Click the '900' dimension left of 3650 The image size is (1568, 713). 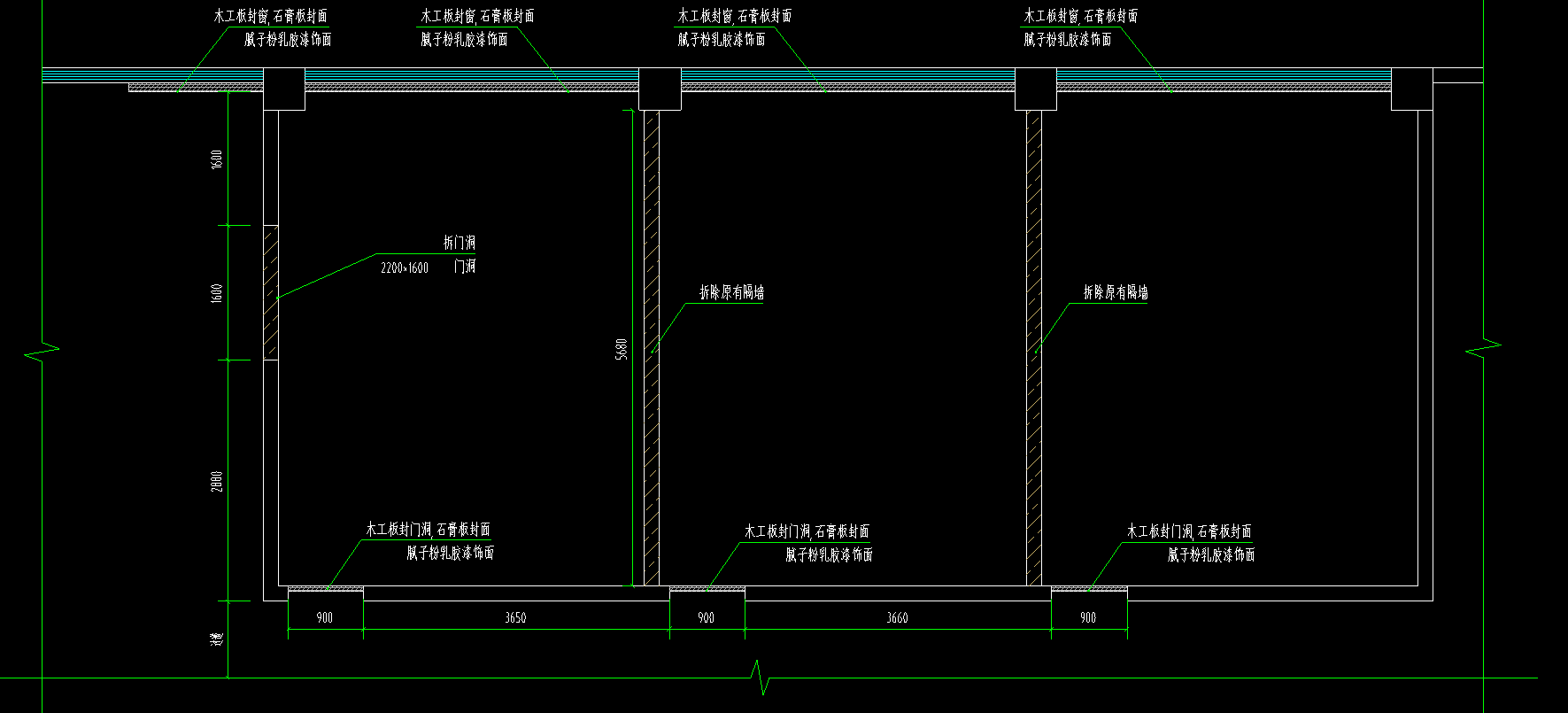325,617
